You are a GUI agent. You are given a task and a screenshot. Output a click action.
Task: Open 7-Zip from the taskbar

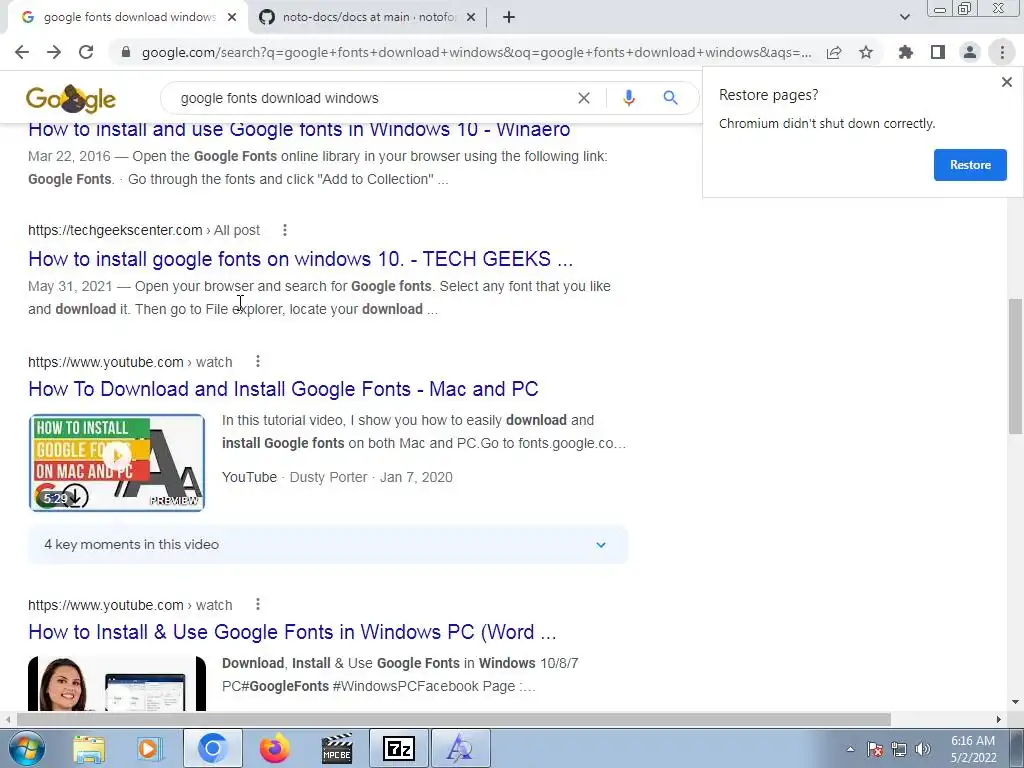pyautogui.click(x=399, y=748)
